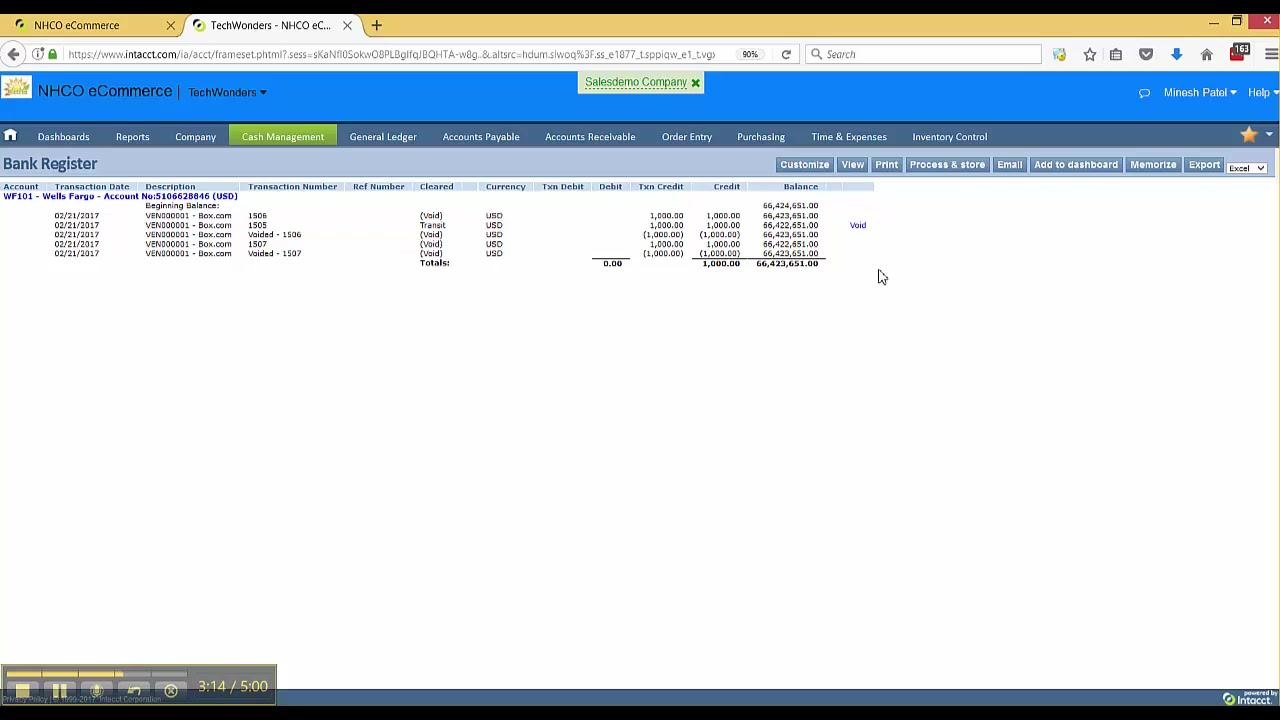This screenshot has width=1280, height=720.
Task: Choose export format in Excel dropdown
Action: point(1247,168)
